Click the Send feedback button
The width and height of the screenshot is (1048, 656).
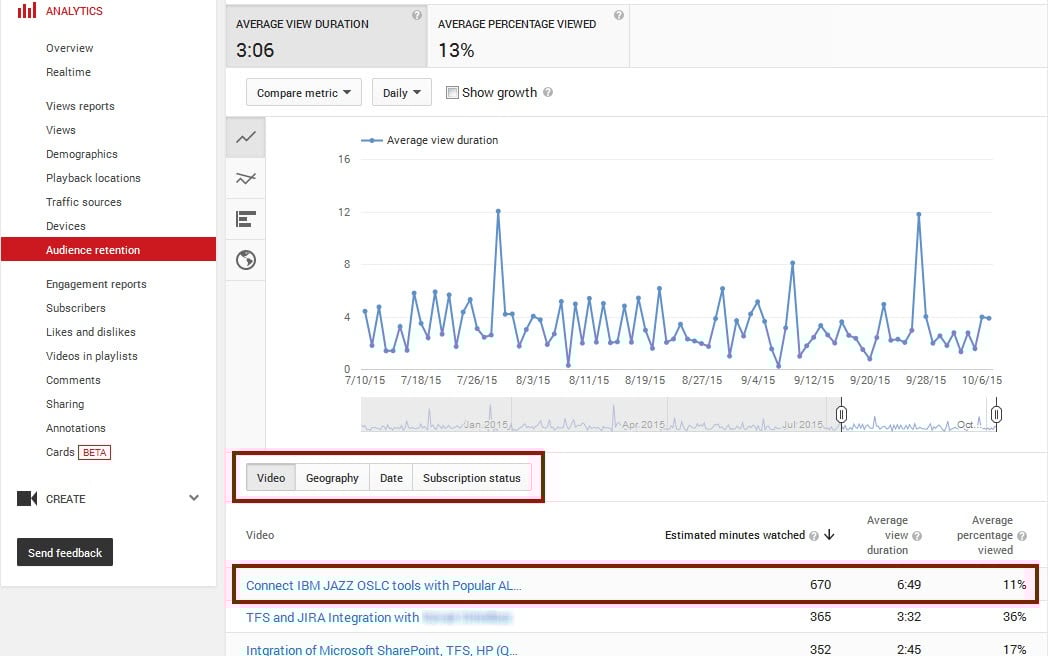(x=65, y=552)
